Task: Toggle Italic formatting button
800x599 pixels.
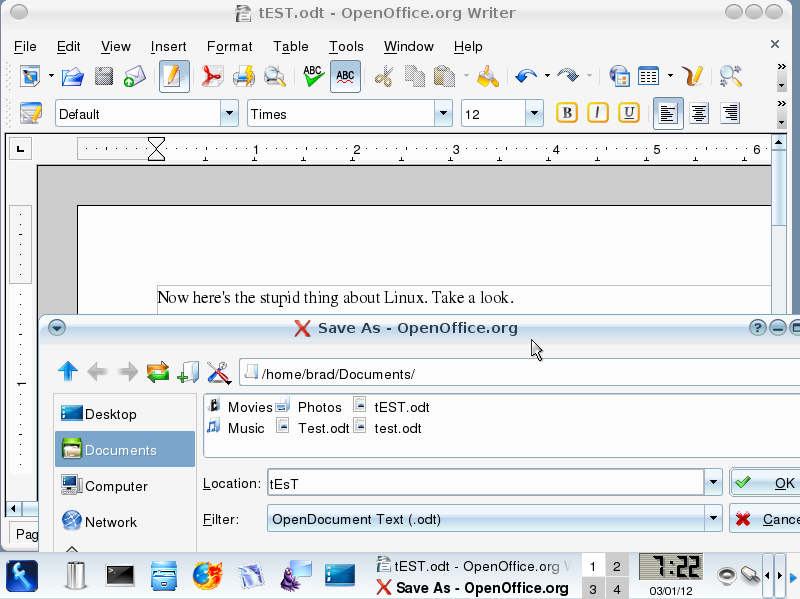Action: [597, 113]
